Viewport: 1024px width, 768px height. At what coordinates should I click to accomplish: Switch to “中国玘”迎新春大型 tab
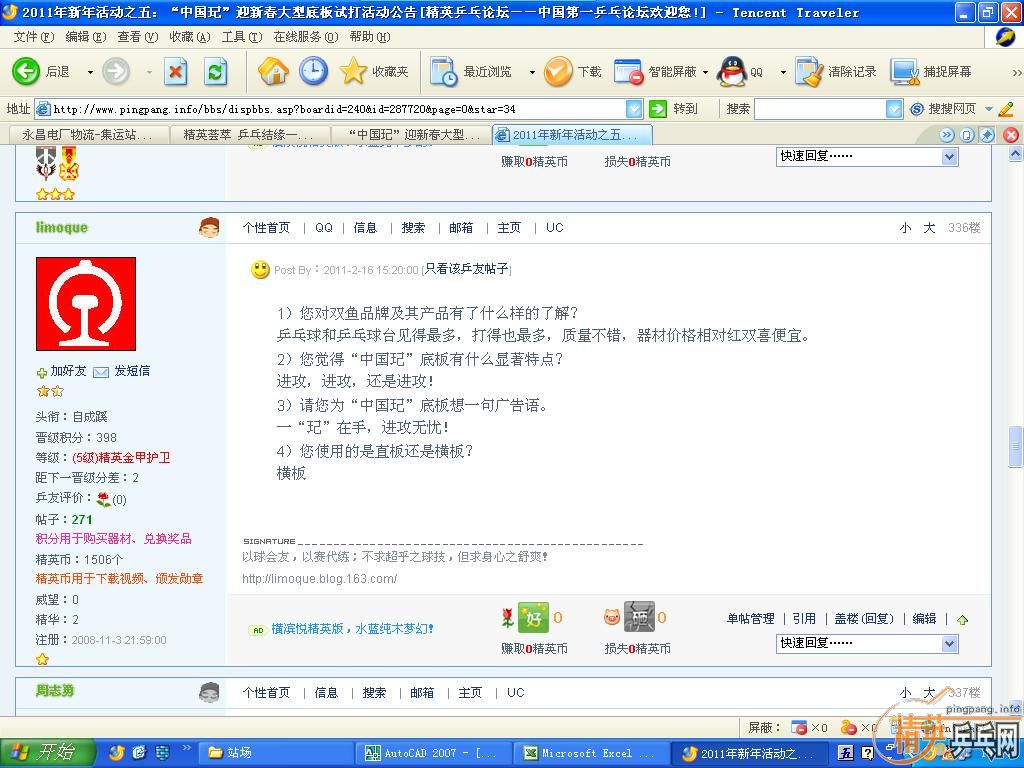[411, 135]
